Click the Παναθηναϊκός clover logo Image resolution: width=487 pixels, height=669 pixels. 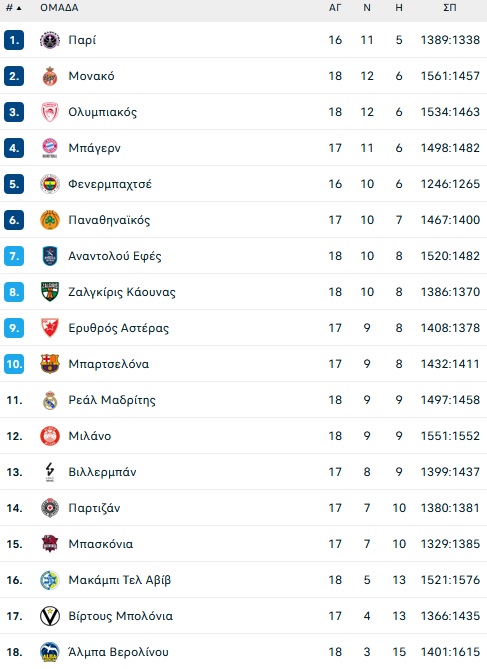pyautogui.click(x=50, y=220)
